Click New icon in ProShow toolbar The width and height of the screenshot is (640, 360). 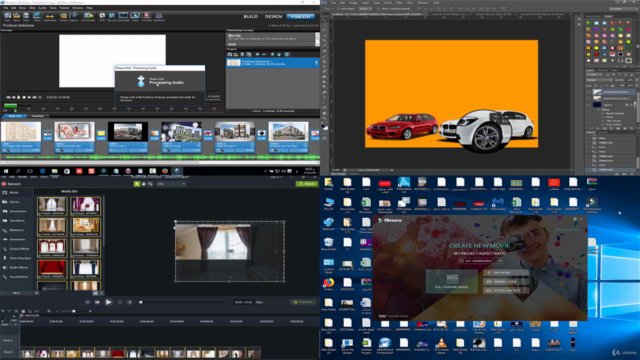(7, 16)
